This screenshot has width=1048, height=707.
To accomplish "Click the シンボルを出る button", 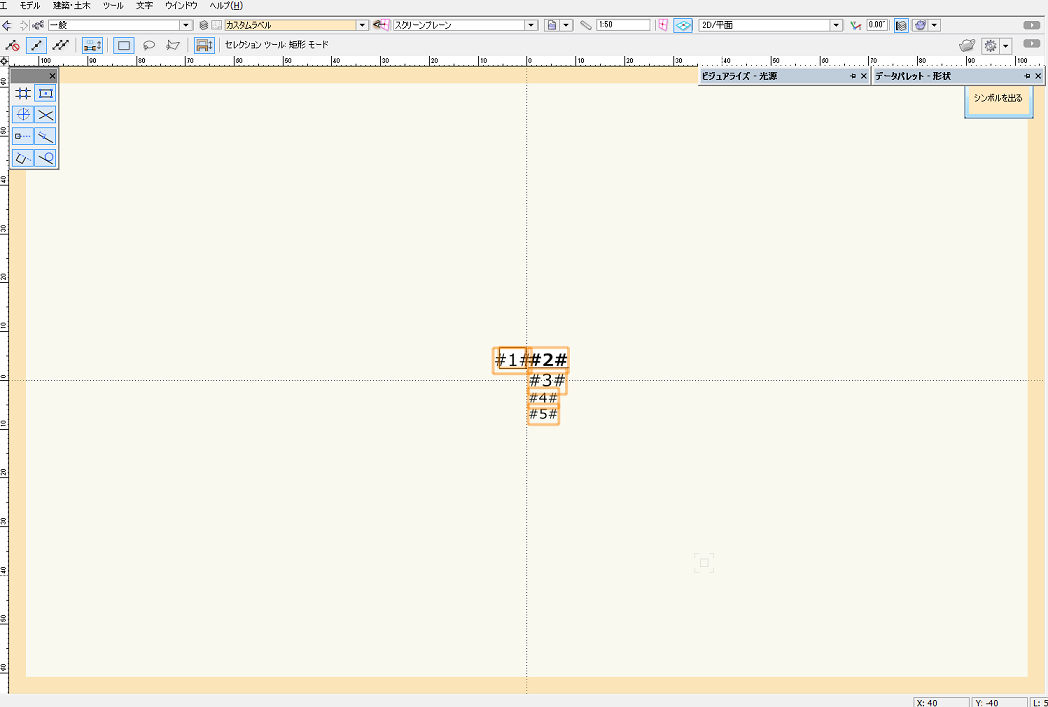I will pyautogui.click(x=997, y=98).
